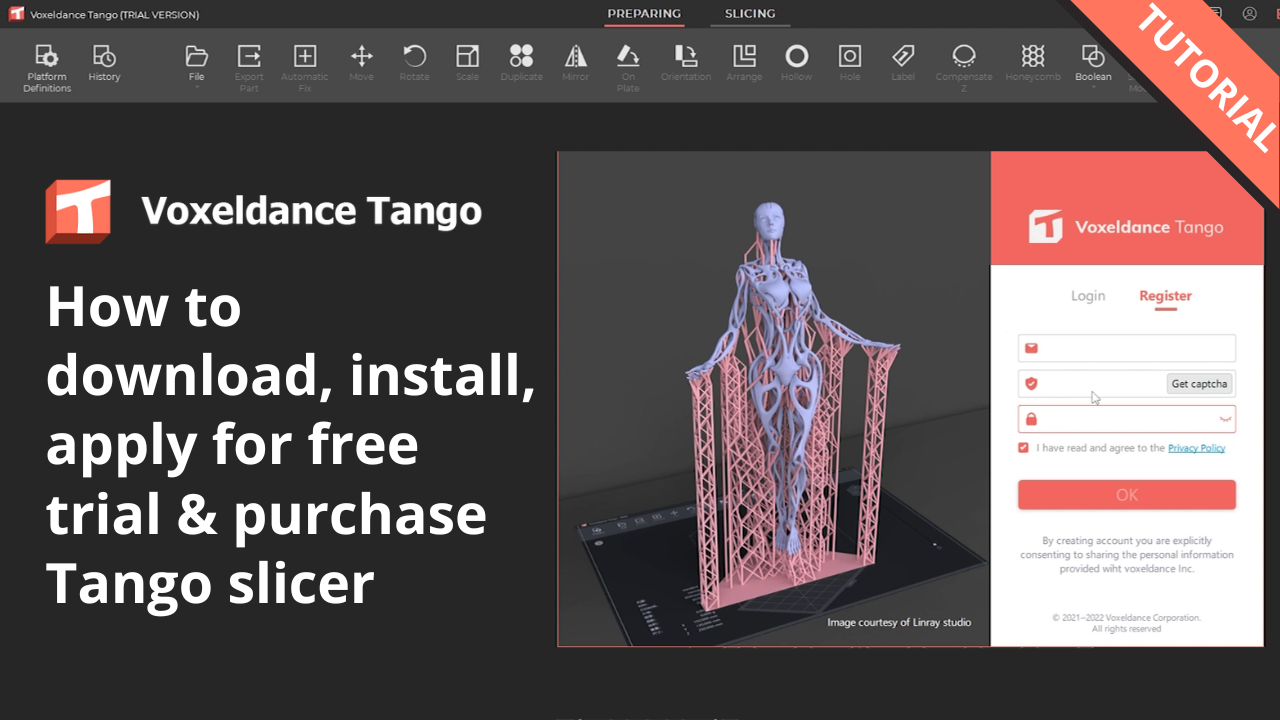Screen dimensions: 1280x720
Task: Open the Label tool
Action: pos(903,63)
